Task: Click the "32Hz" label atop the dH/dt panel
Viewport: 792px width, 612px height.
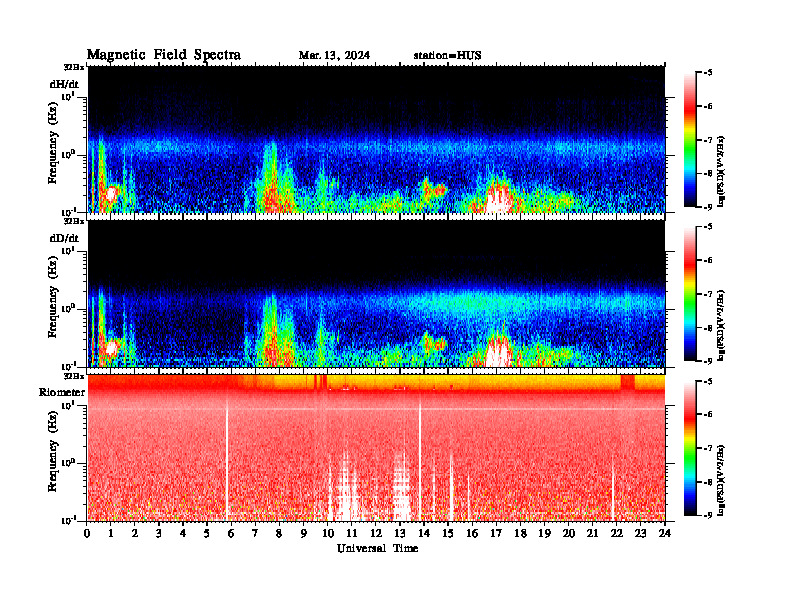Action: click(x=75, y=67)
